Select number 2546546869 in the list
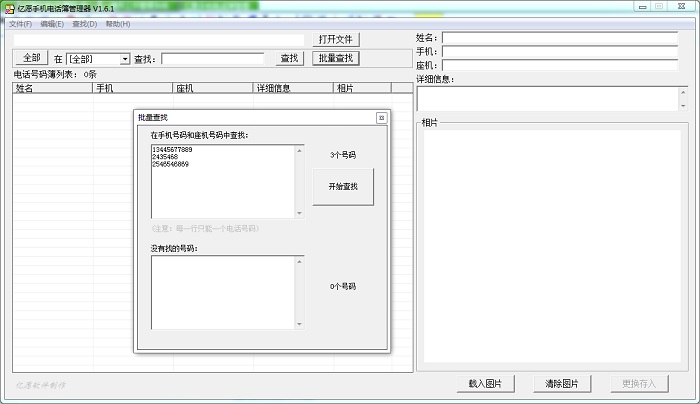The height and width of the screenshot is (404, 700). [171, 164]
